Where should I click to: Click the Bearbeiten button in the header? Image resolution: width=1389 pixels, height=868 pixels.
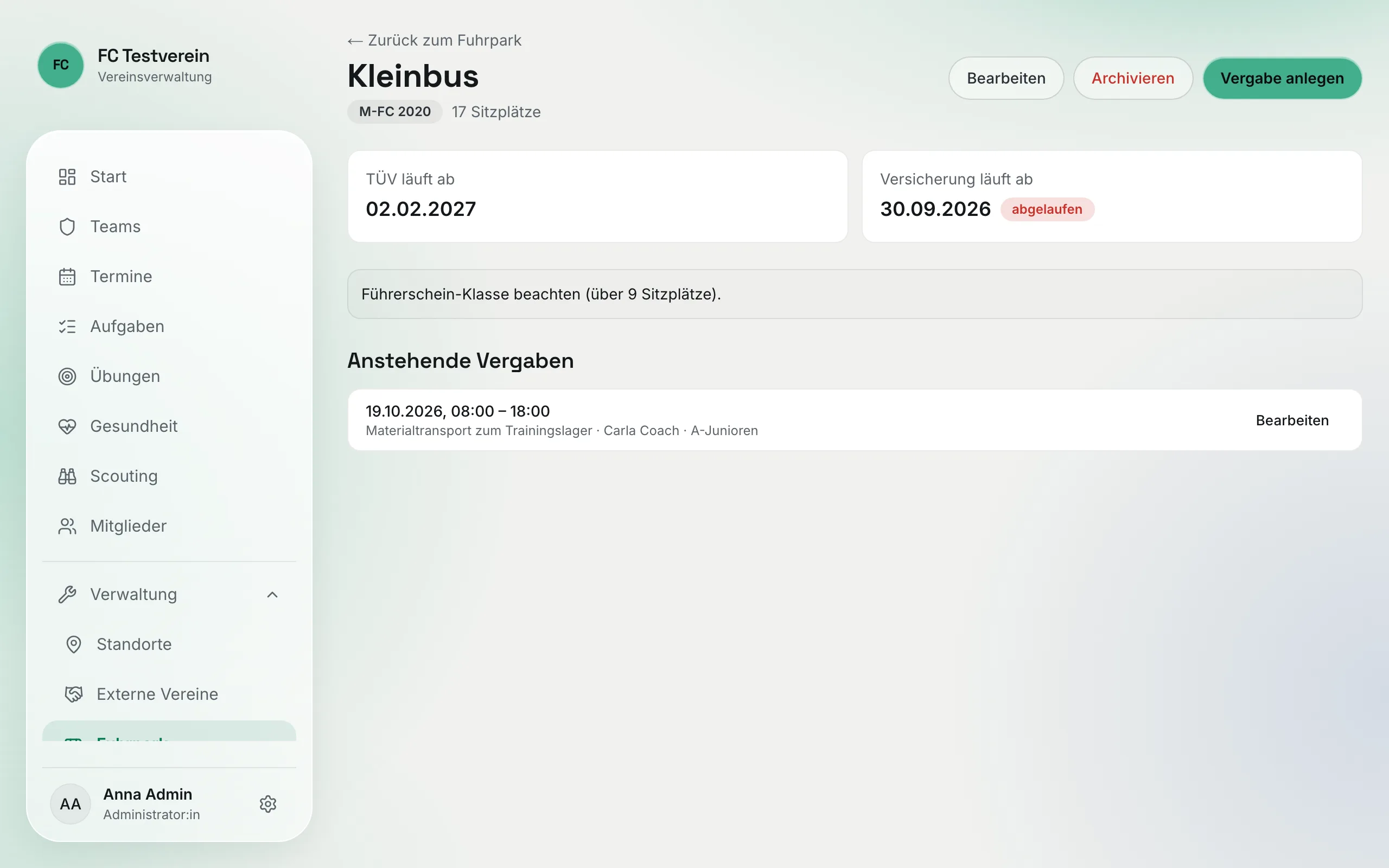pos(1005,78)
